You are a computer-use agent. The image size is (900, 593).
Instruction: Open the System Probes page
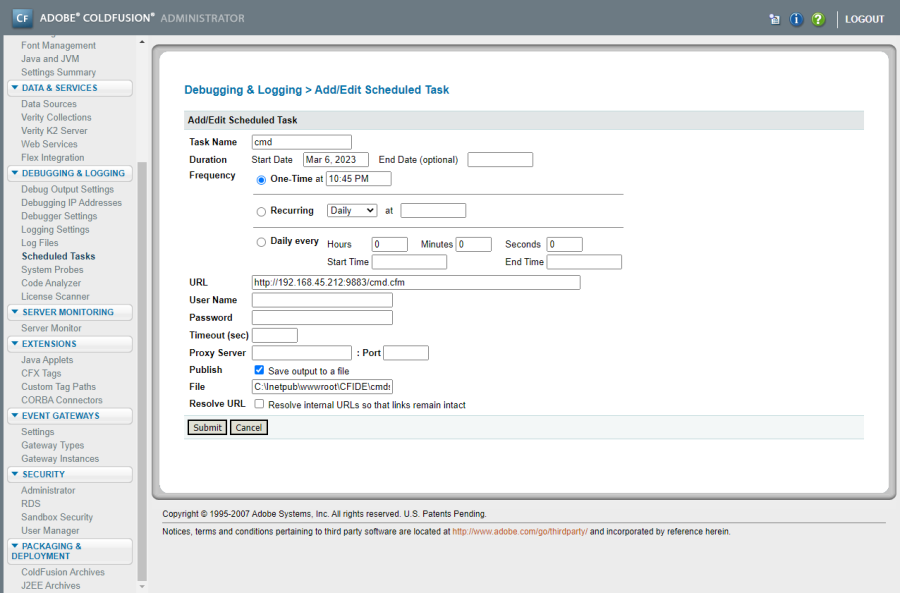pos(52,269)
